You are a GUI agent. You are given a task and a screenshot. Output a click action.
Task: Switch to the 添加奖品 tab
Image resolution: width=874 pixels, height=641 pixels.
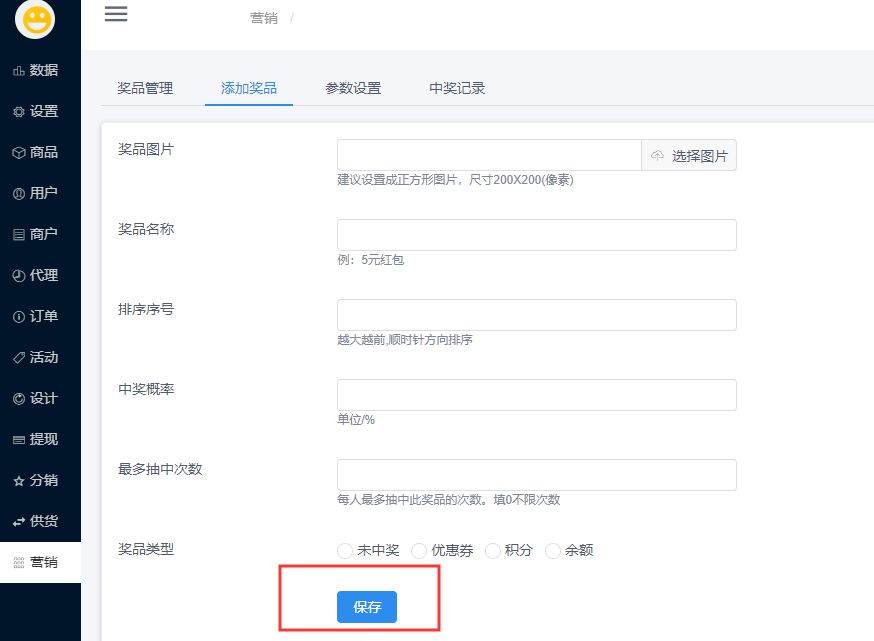coord(249,88)
